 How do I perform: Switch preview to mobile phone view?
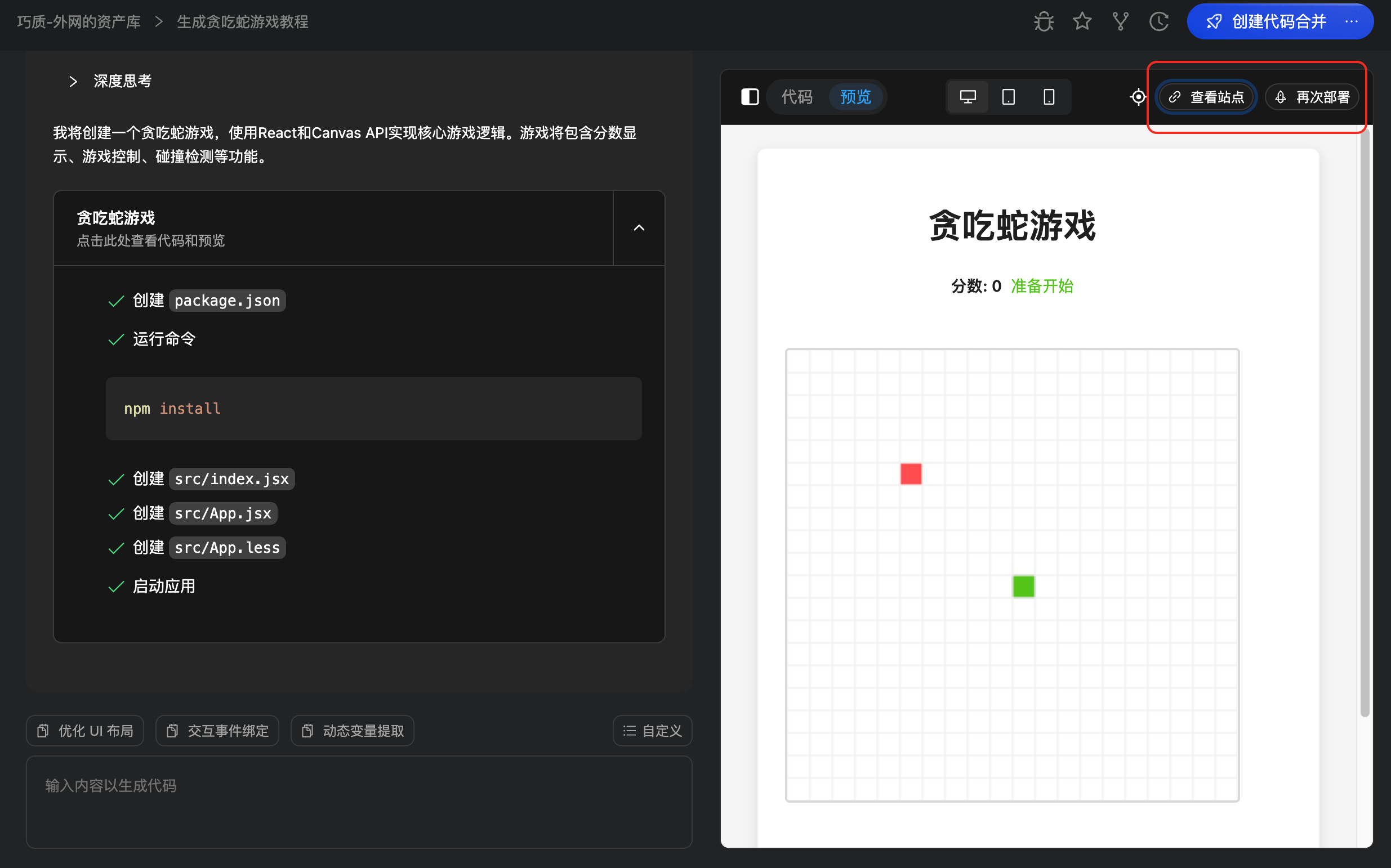coord(1048,97)
